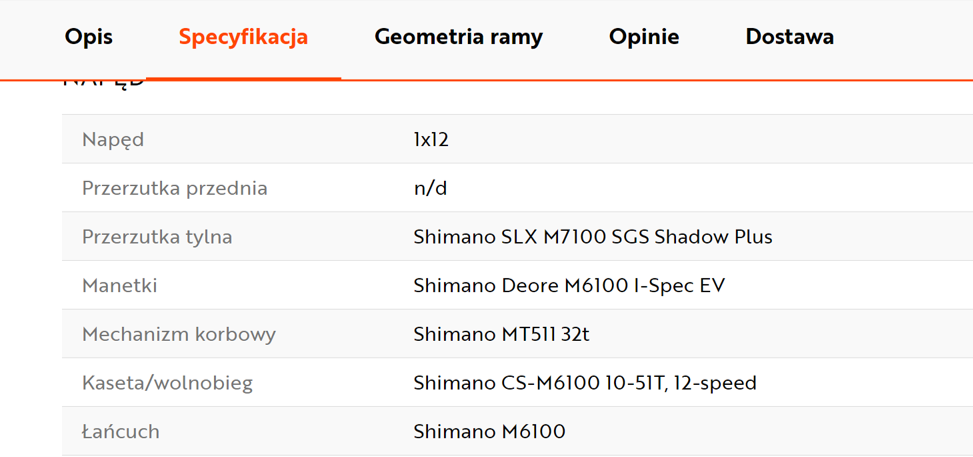Click the Przerzutka przednia label

tap(174, 189)
